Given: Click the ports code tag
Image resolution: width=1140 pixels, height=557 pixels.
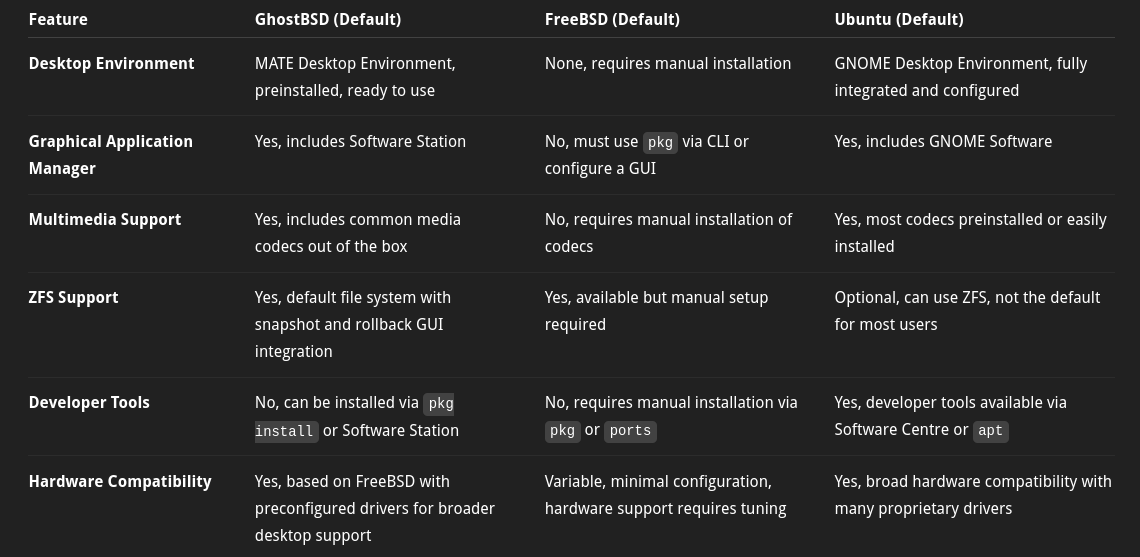Looking at the screenshot, I should [630, 430].
